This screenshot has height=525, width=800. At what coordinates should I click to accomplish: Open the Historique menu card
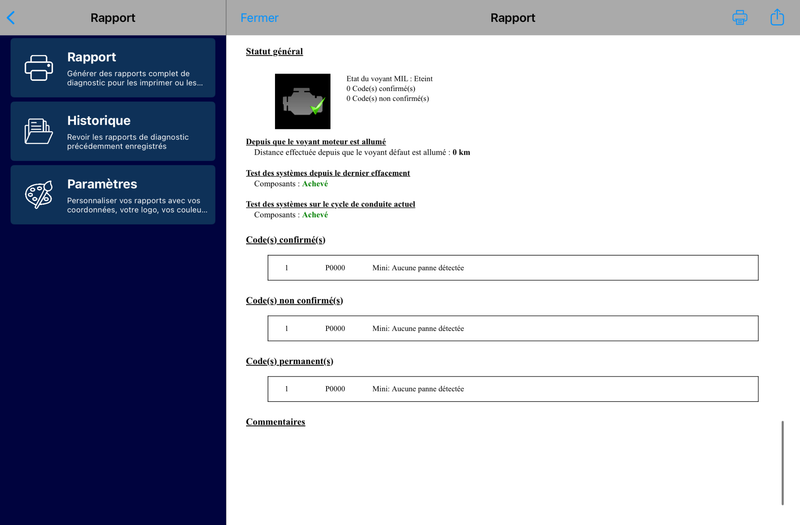[113, 131]
